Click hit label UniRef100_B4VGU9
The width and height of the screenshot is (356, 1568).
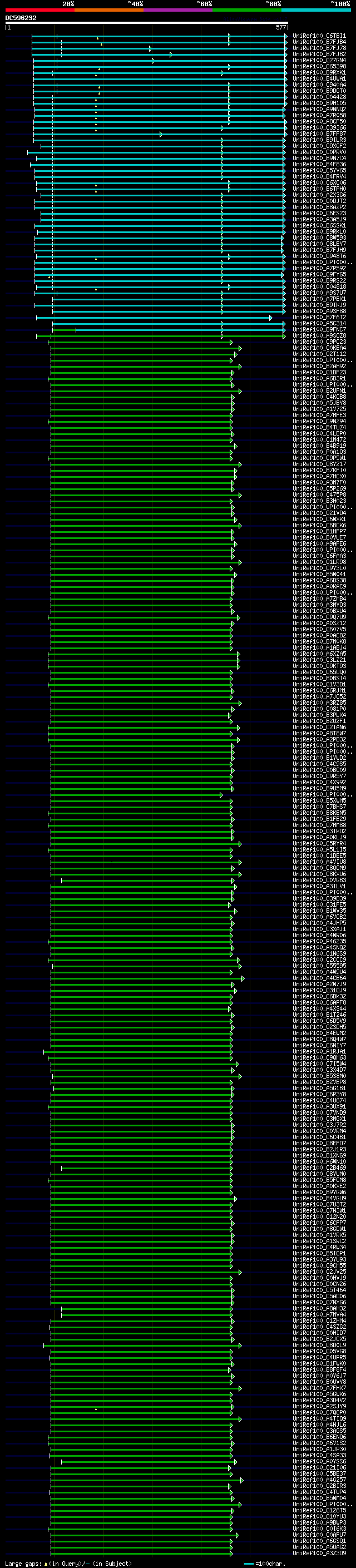click(319, 1198)
